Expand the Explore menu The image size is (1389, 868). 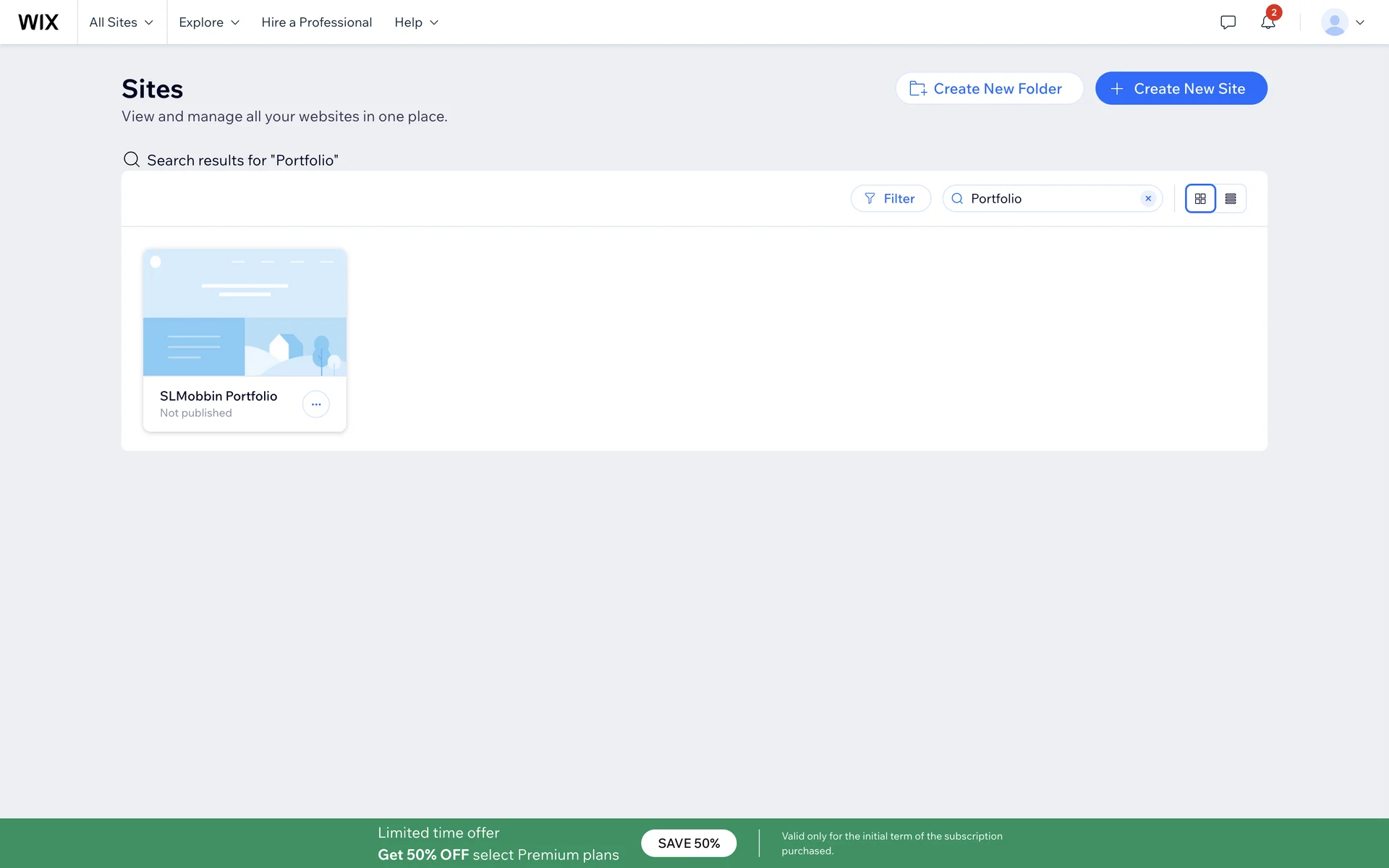point(209,22)
